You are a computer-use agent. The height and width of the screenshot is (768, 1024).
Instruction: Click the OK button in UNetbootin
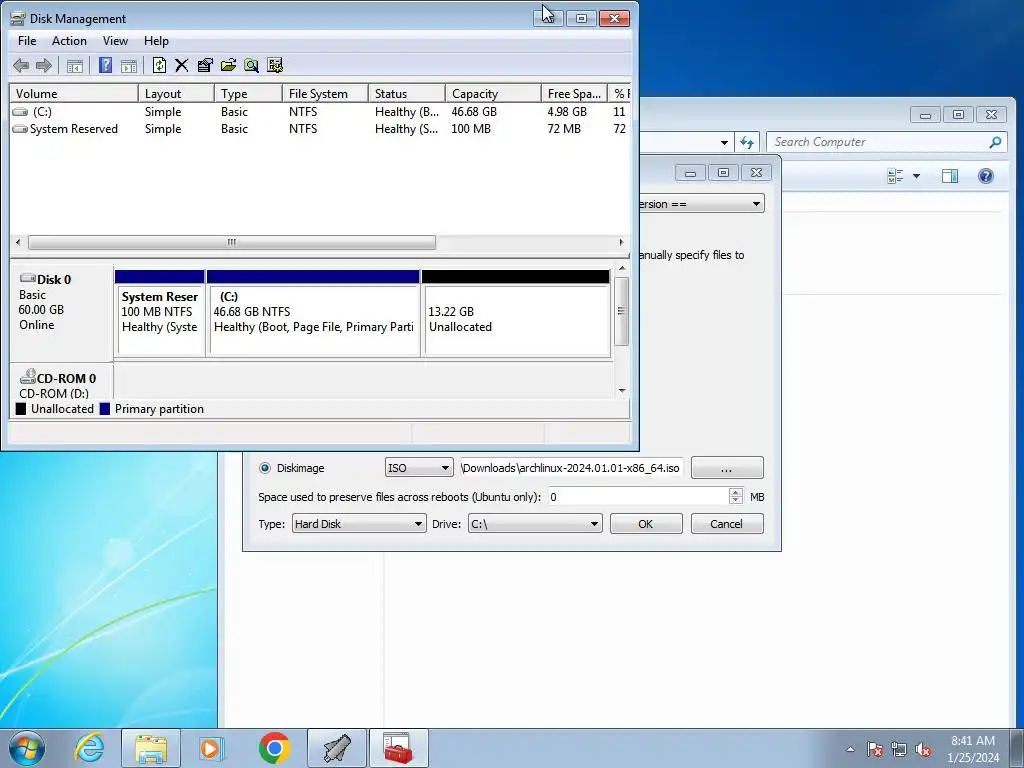pos(646,524)
